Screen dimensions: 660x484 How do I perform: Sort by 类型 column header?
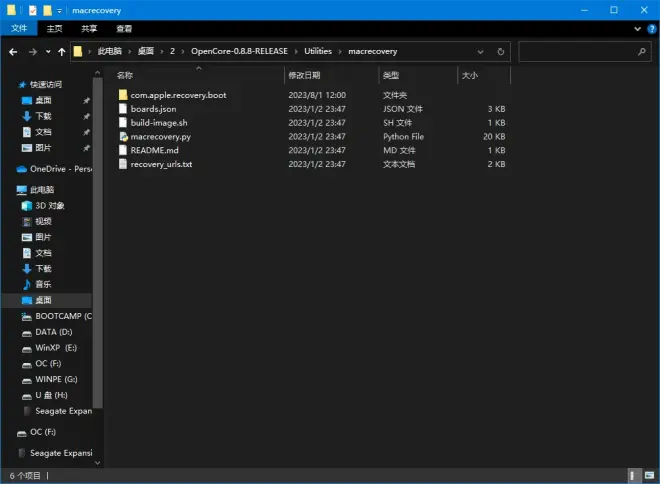click(391, 75)
